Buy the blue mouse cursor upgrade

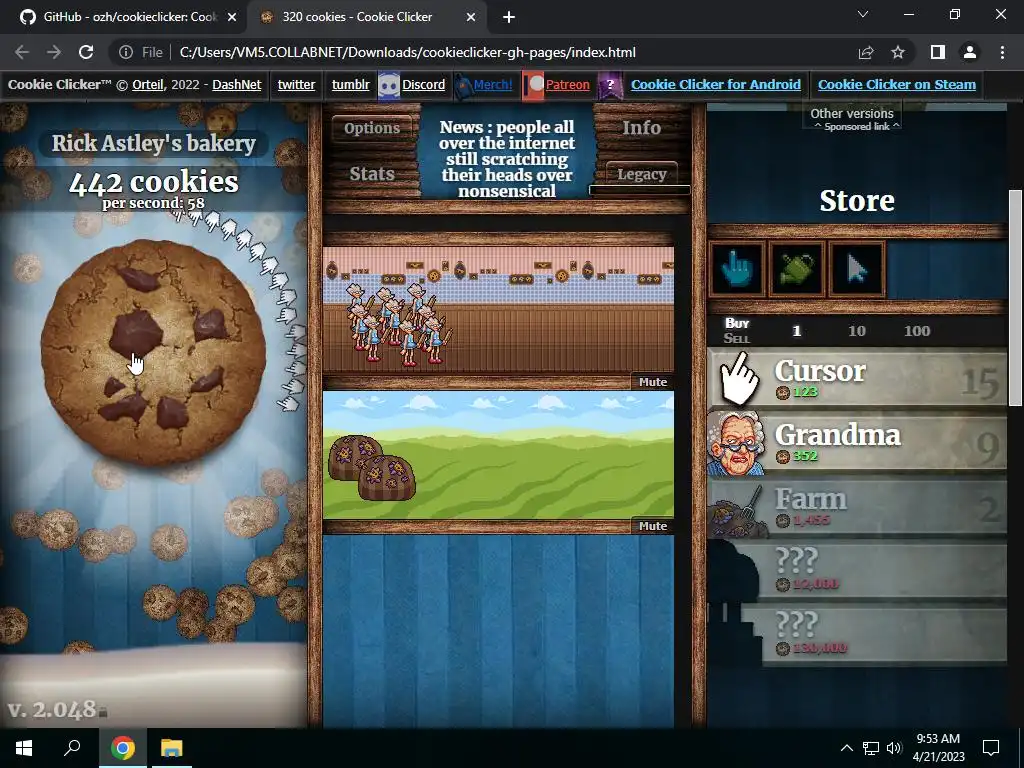pyautogui.click(x=856, y=268)
